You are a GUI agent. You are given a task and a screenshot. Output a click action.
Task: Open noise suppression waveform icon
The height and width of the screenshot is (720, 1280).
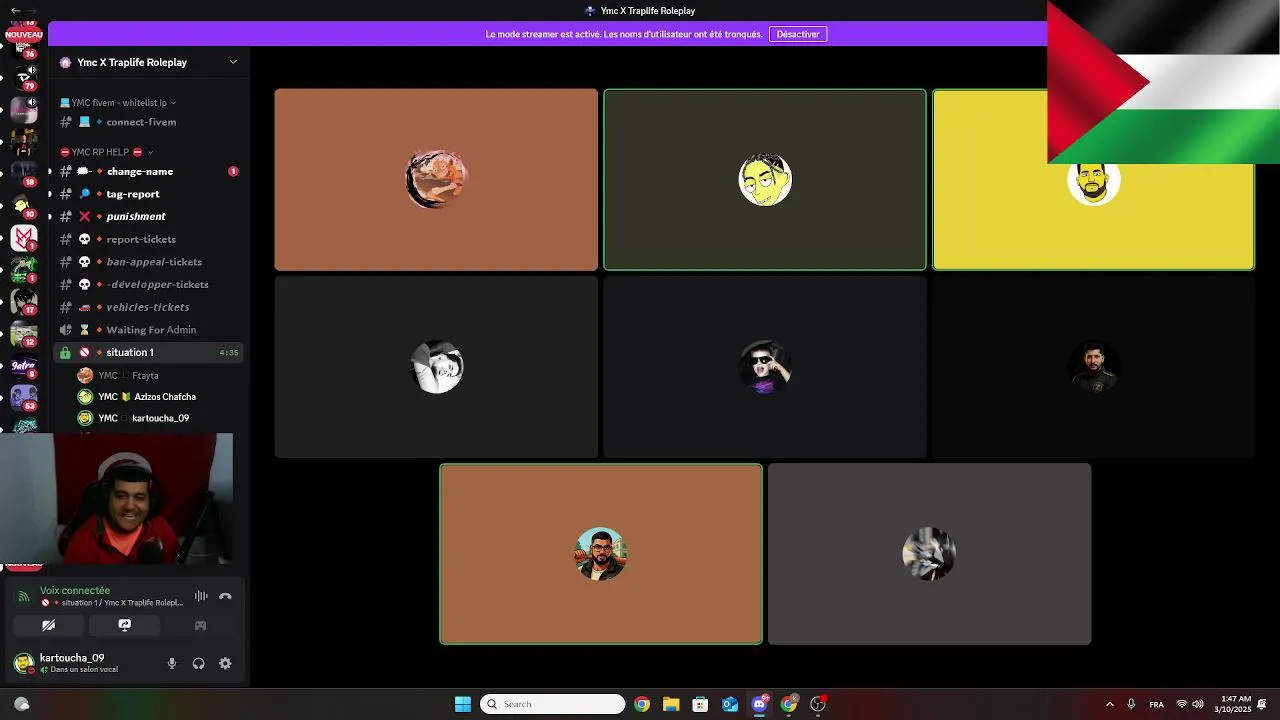coord(201,596)
